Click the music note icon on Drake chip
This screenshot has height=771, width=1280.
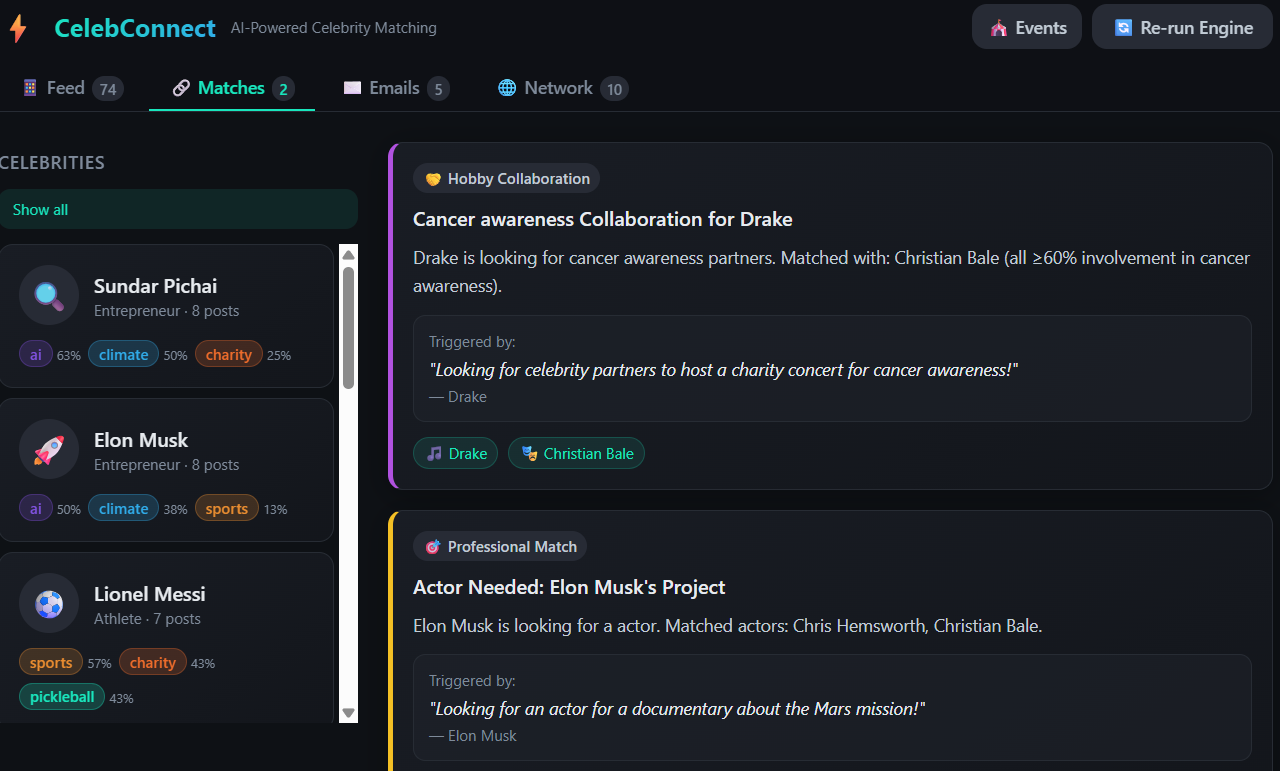434,454
